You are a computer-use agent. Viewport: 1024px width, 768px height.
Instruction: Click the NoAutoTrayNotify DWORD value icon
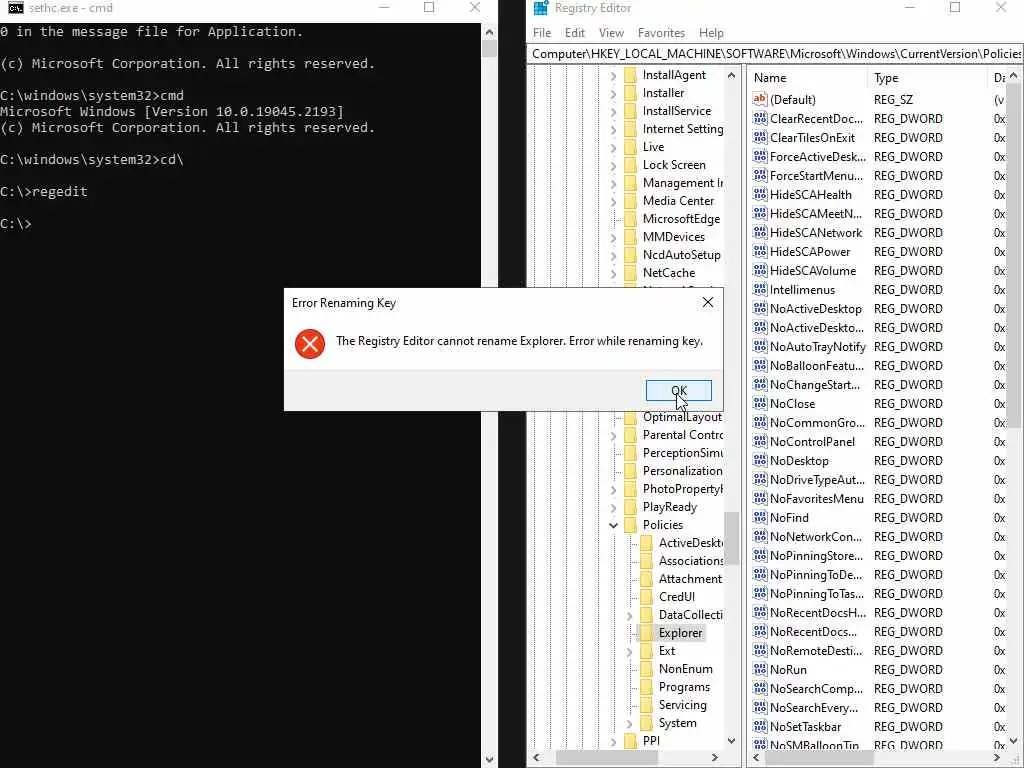(760, 347)
